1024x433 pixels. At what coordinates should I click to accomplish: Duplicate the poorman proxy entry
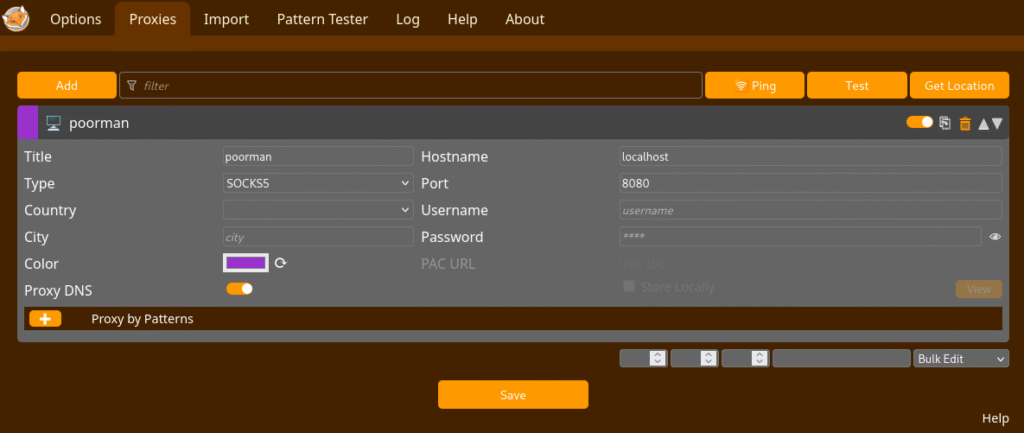[x=945, y=123]
